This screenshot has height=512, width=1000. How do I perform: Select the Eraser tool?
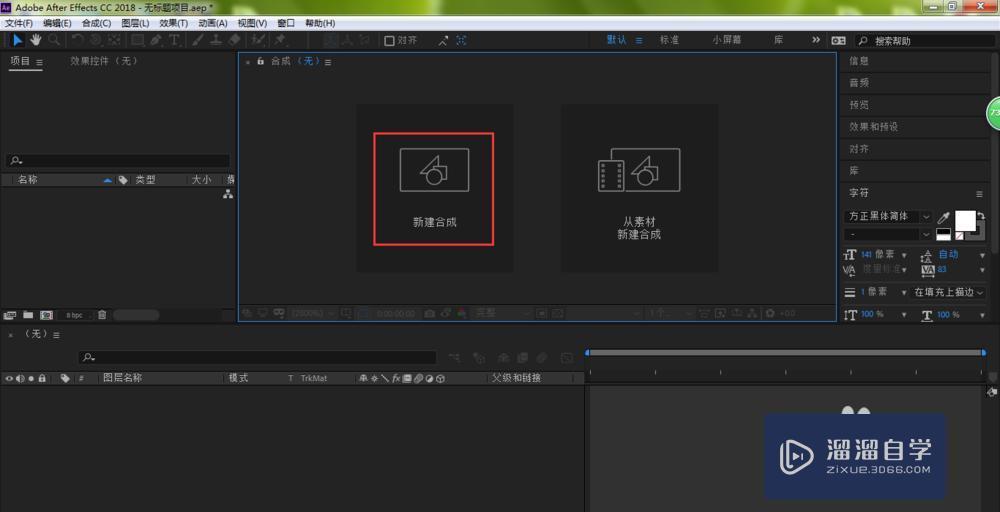(233, 40)
